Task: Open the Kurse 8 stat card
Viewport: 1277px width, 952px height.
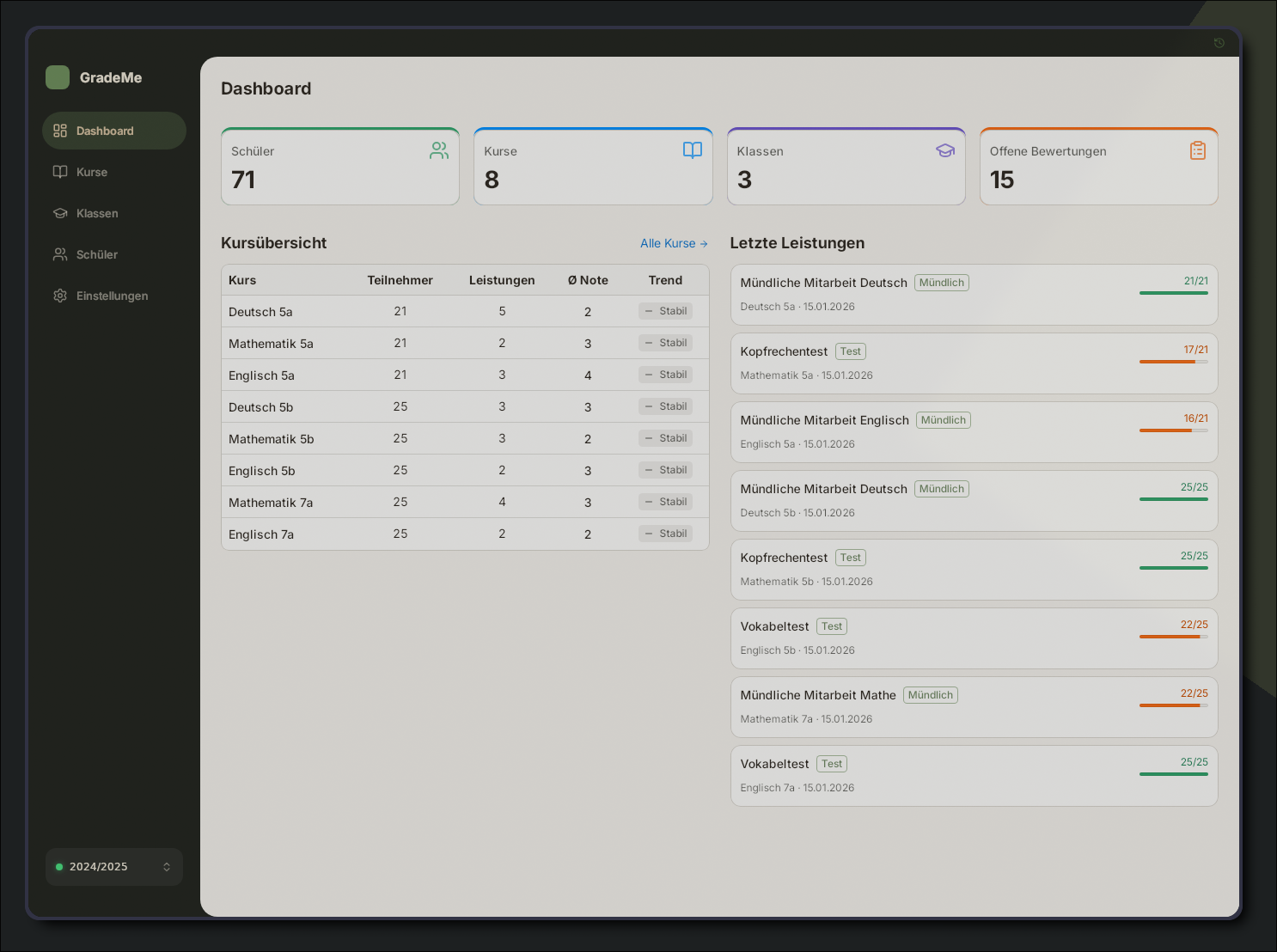Action: pyautogui.click(x=593, y=167)
